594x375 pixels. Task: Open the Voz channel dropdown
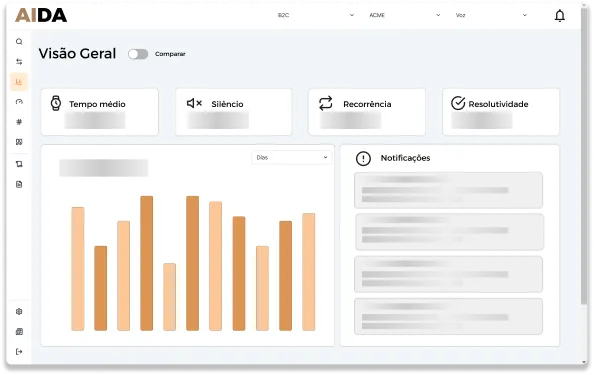[x=491, y=15]
